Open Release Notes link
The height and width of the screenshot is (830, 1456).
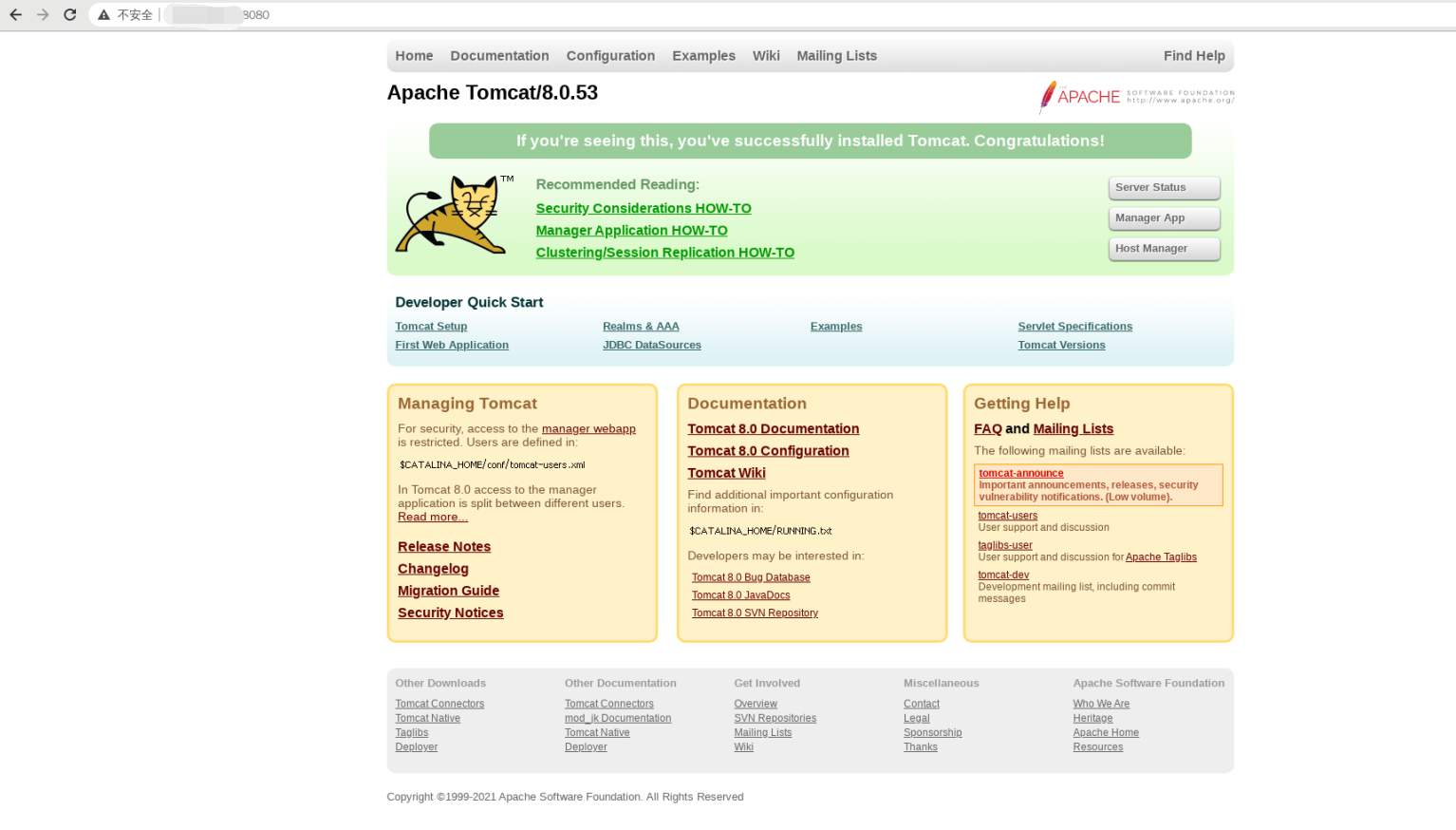[x=444, y=547]
